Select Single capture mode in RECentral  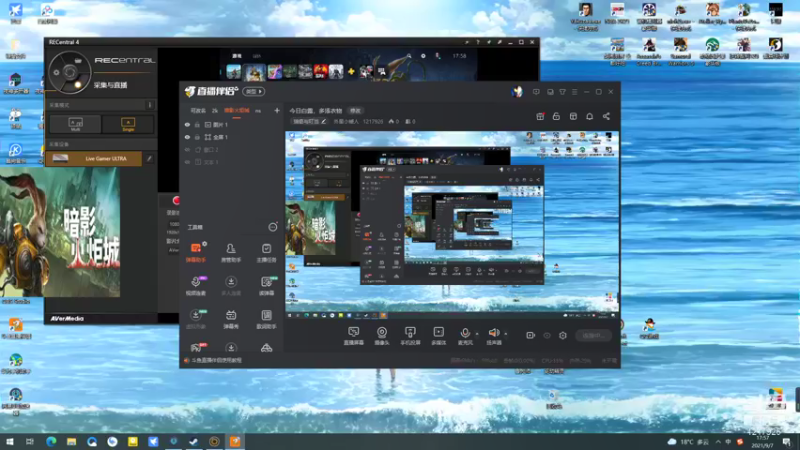[x=128, y=124]
